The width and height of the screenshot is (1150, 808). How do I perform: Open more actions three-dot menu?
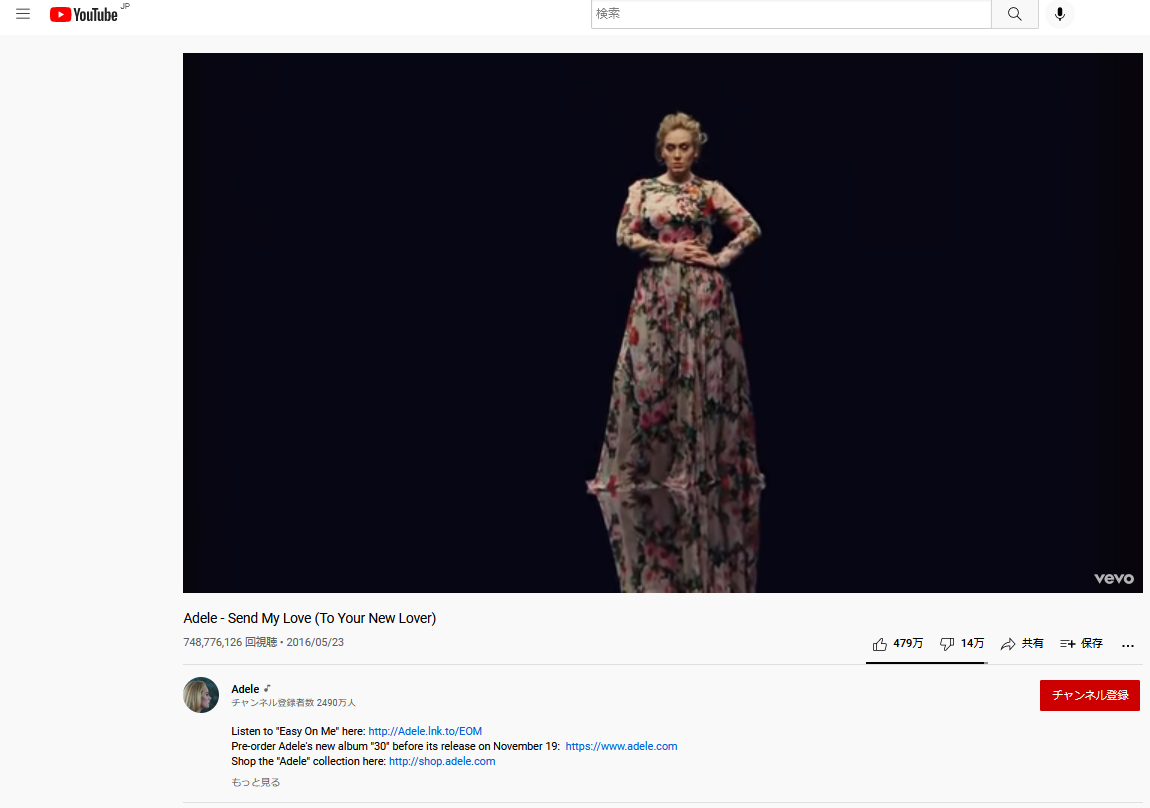click(1127, 645)
